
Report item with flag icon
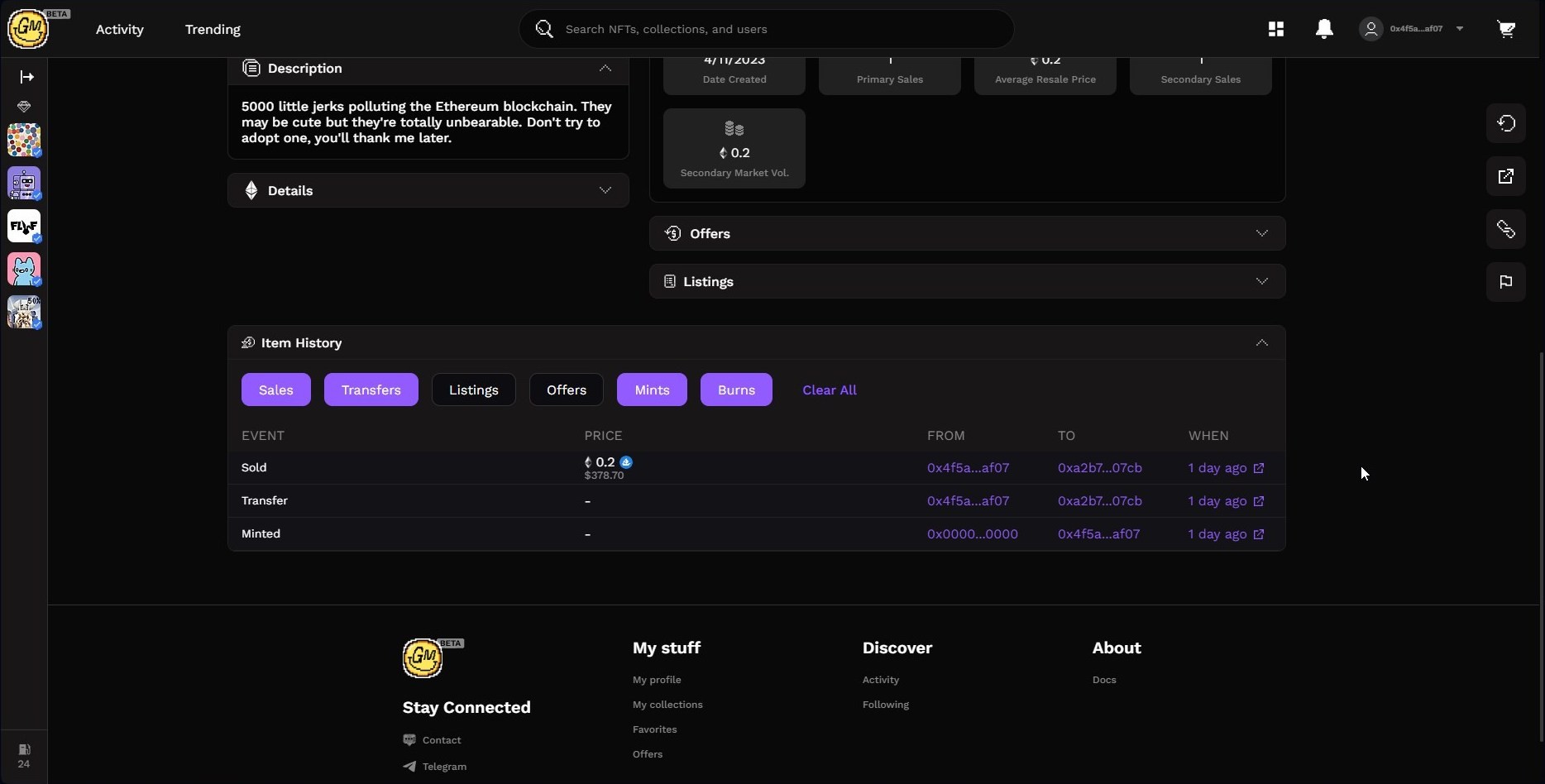tap(1506, 282)
